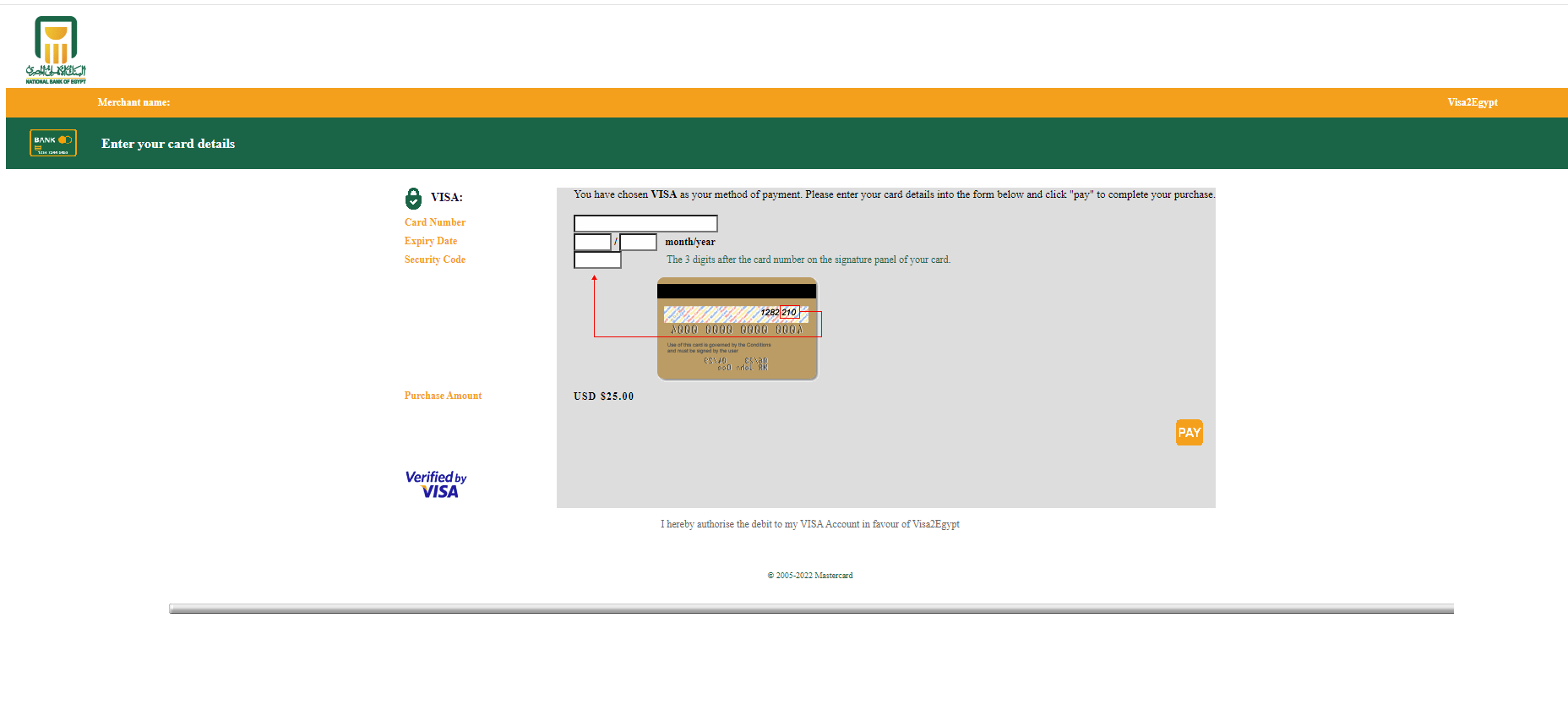Click the Expiry Date label
Screen dimensions: 1568x705
point(431,241)
